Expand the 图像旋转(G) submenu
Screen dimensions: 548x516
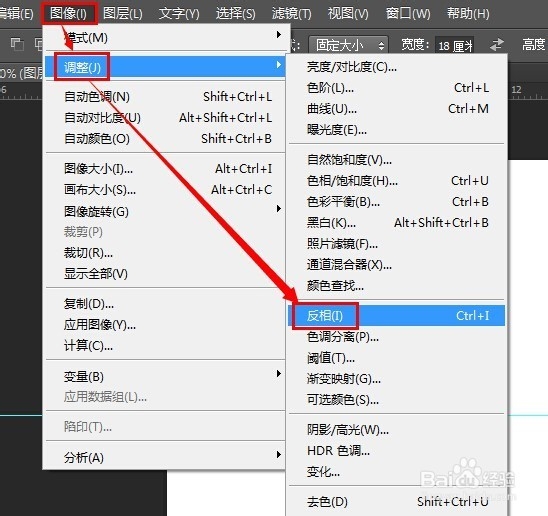click(x=166, y=211)
